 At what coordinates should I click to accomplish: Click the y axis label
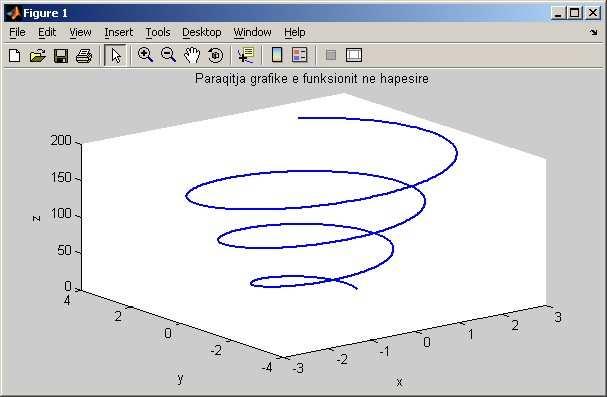(x=180, y=378)
